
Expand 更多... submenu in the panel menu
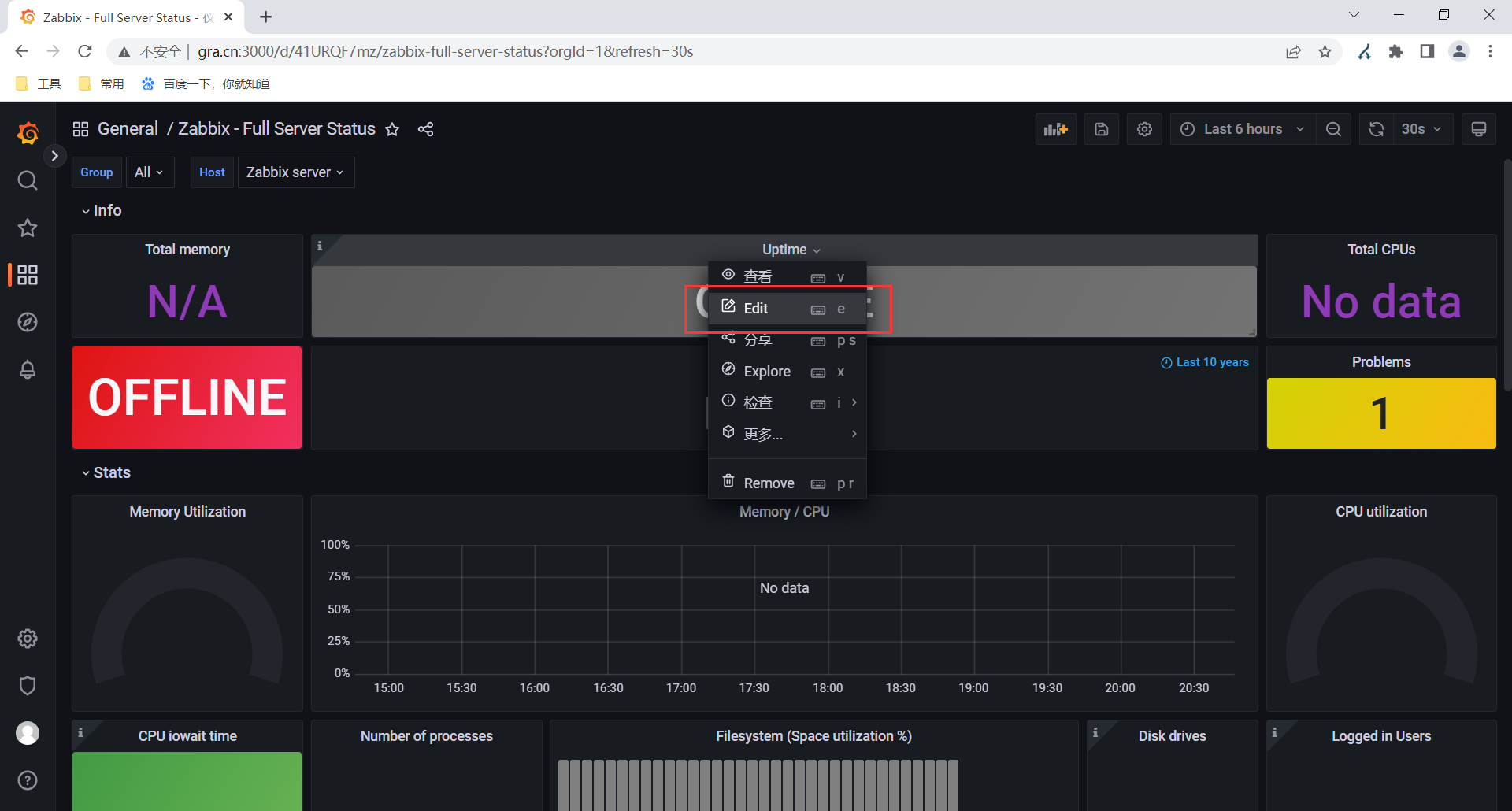pos(787,434)
